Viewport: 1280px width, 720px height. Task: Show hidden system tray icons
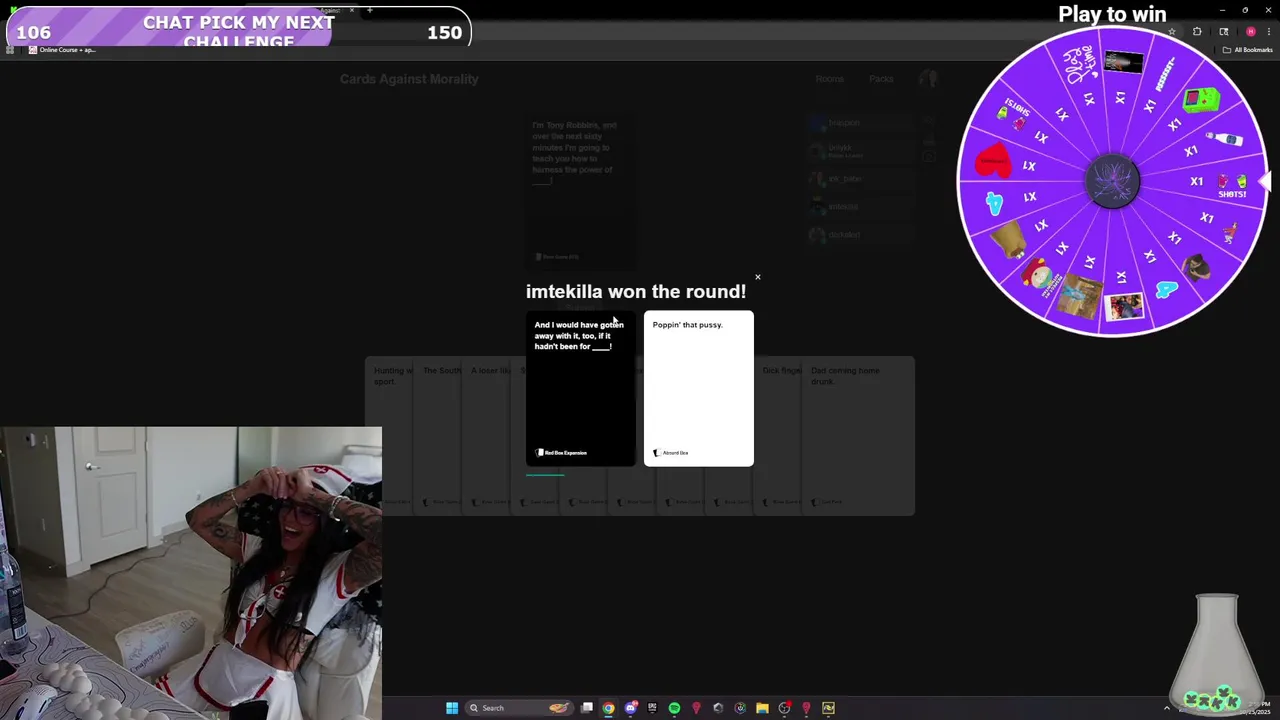[x=1166, y=708]
